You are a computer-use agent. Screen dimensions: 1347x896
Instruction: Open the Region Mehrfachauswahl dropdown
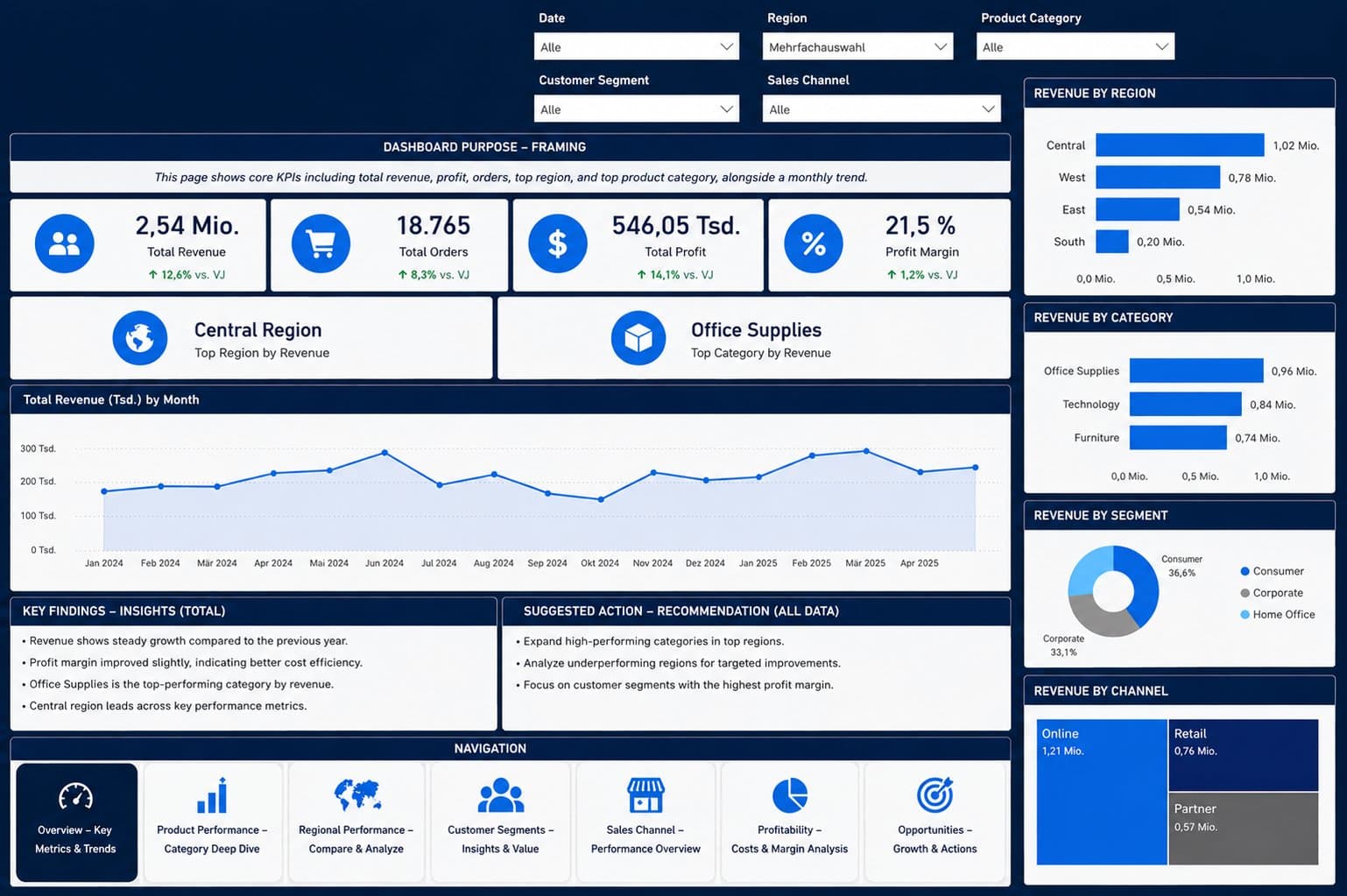857,46
